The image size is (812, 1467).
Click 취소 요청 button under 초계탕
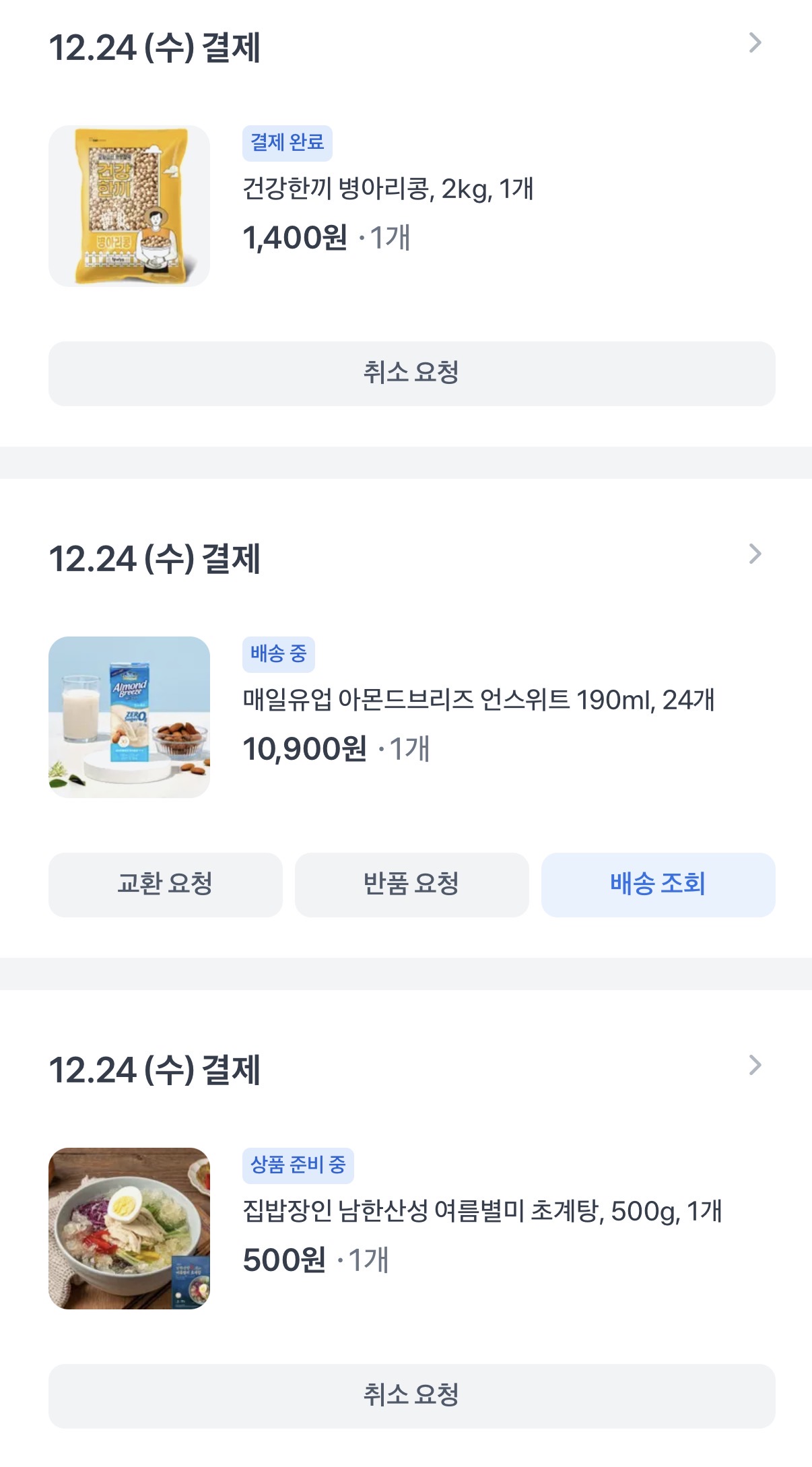click(x=411, y=1396)
